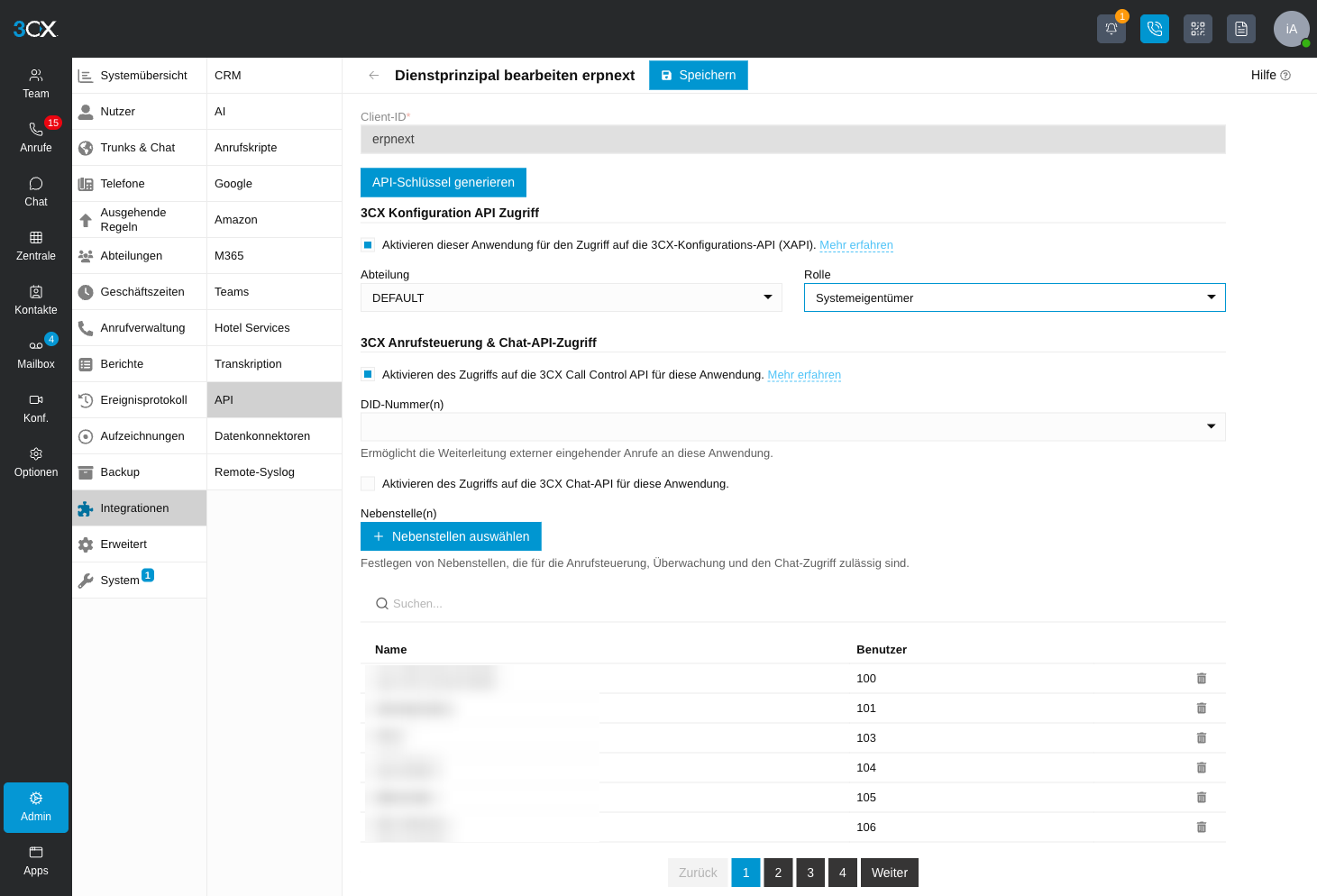This screenshot has width=1317, height=896.
Task: Go to page 2 of extensions
Action: (x=778, y=873)
